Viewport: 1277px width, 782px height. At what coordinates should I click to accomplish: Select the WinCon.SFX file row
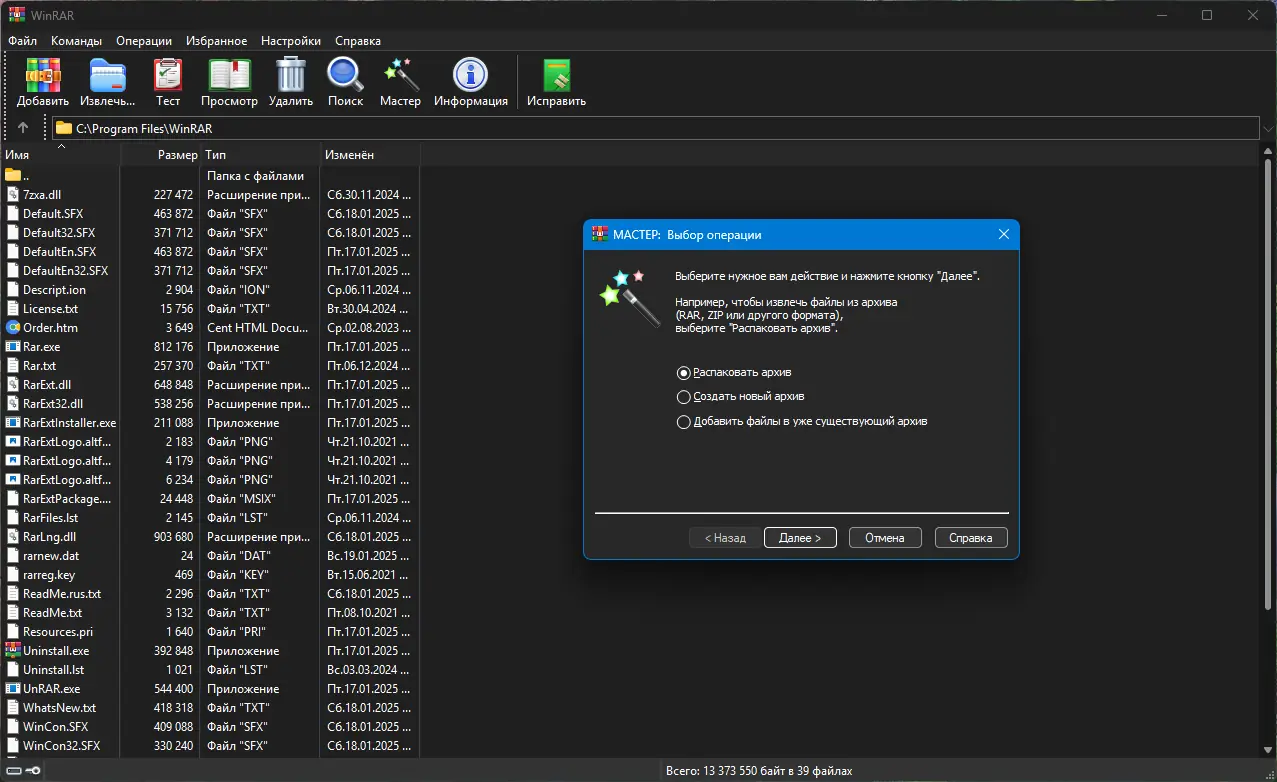(210, 727)
